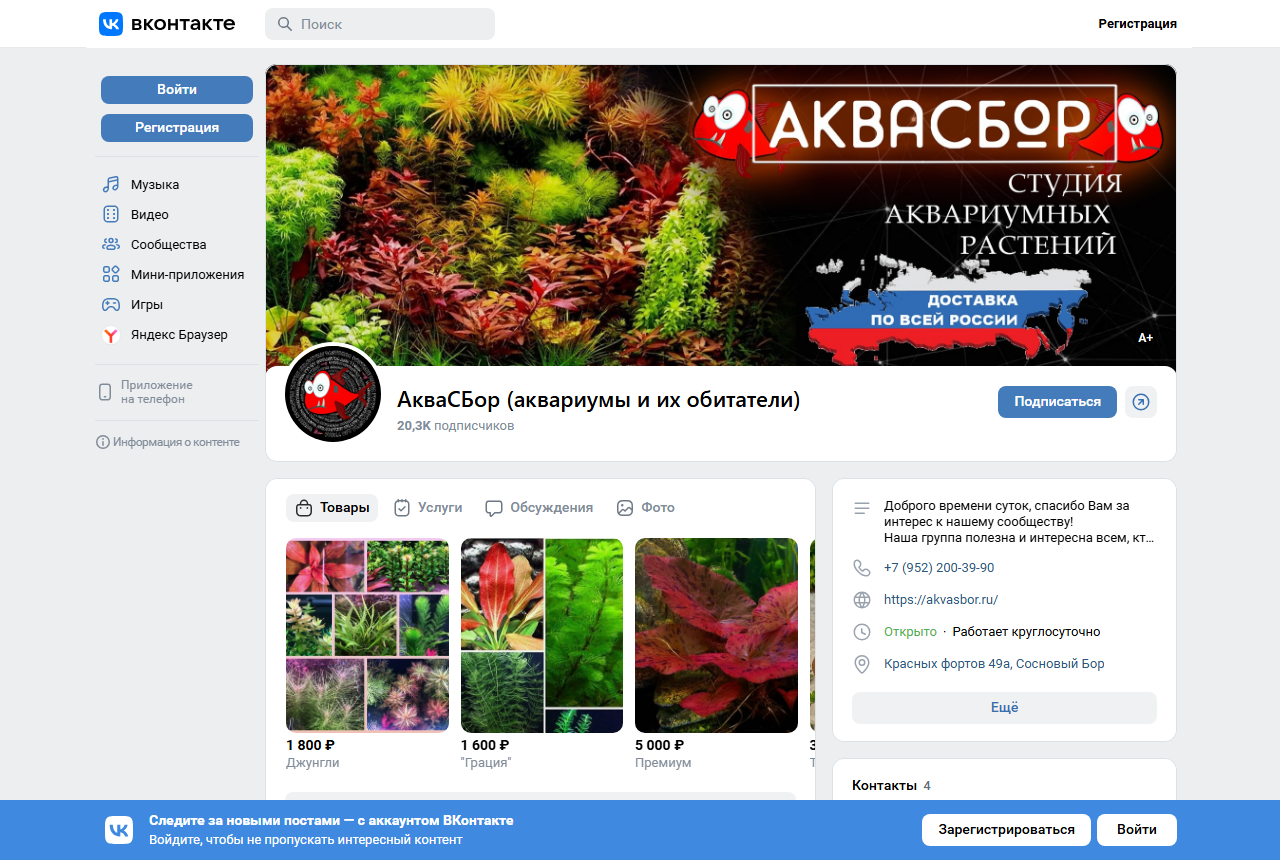Click Войти in the bottom banner
The image size is (1280, 860).
pos(1137,830)
